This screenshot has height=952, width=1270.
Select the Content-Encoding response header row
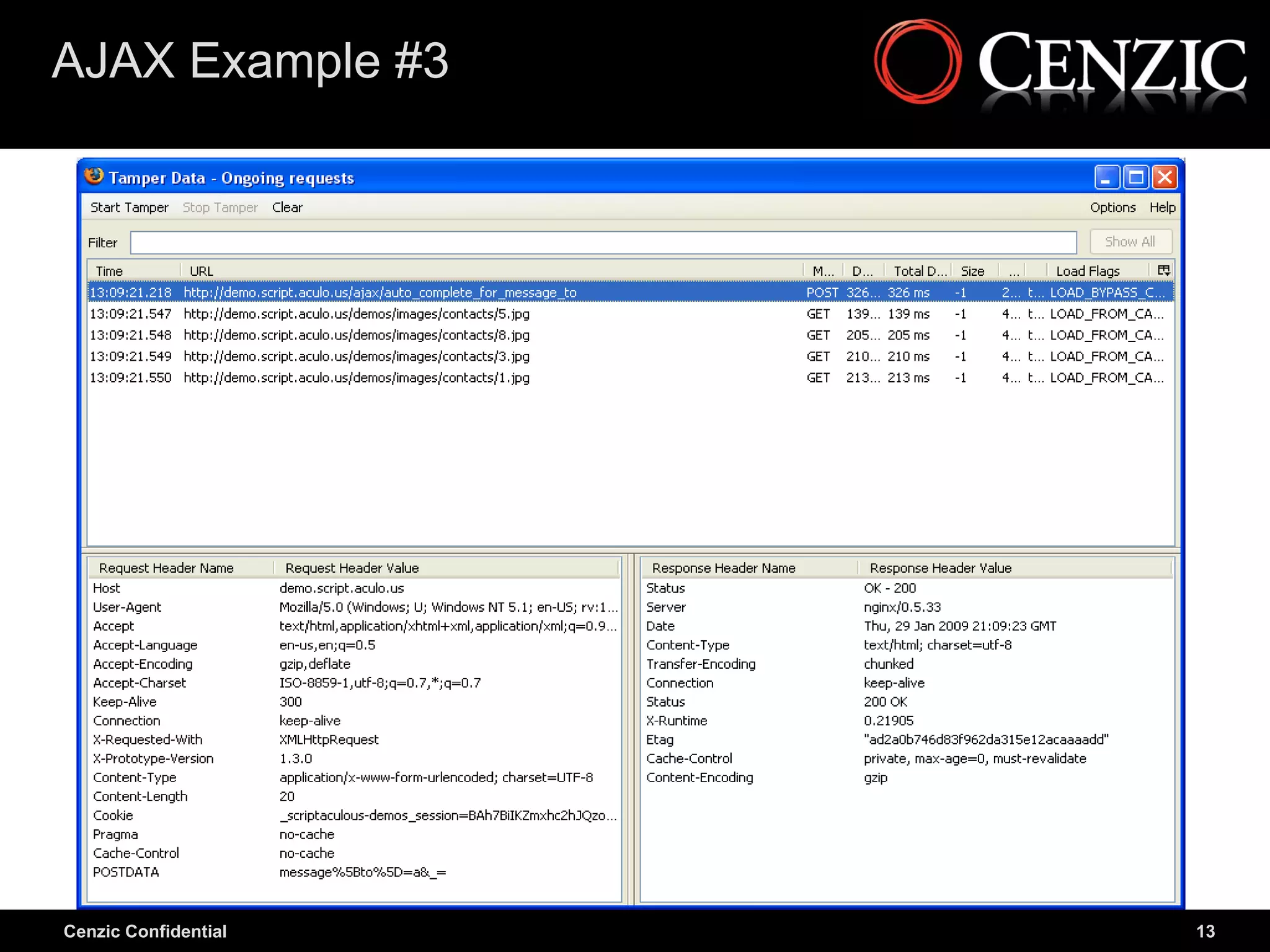click(907, 777)
